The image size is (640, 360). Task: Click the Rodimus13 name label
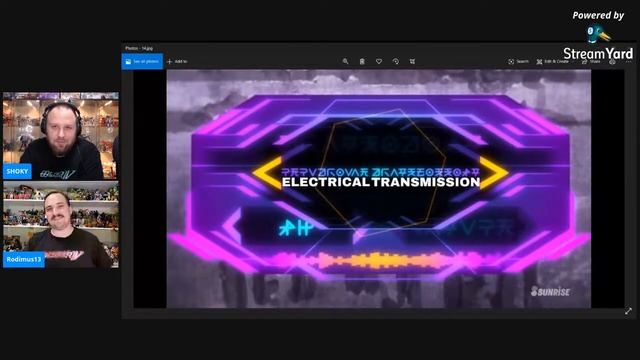(x=24, y=259)
